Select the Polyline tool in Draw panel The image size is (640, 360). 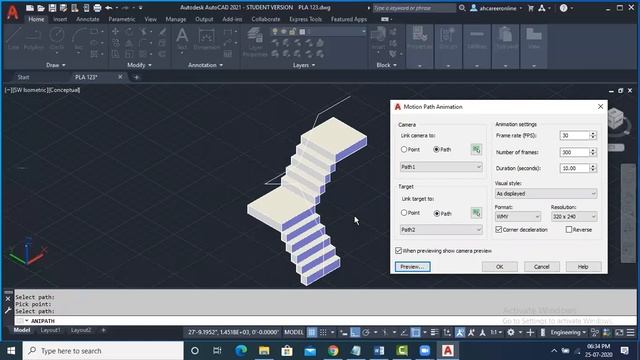[33, 39]
